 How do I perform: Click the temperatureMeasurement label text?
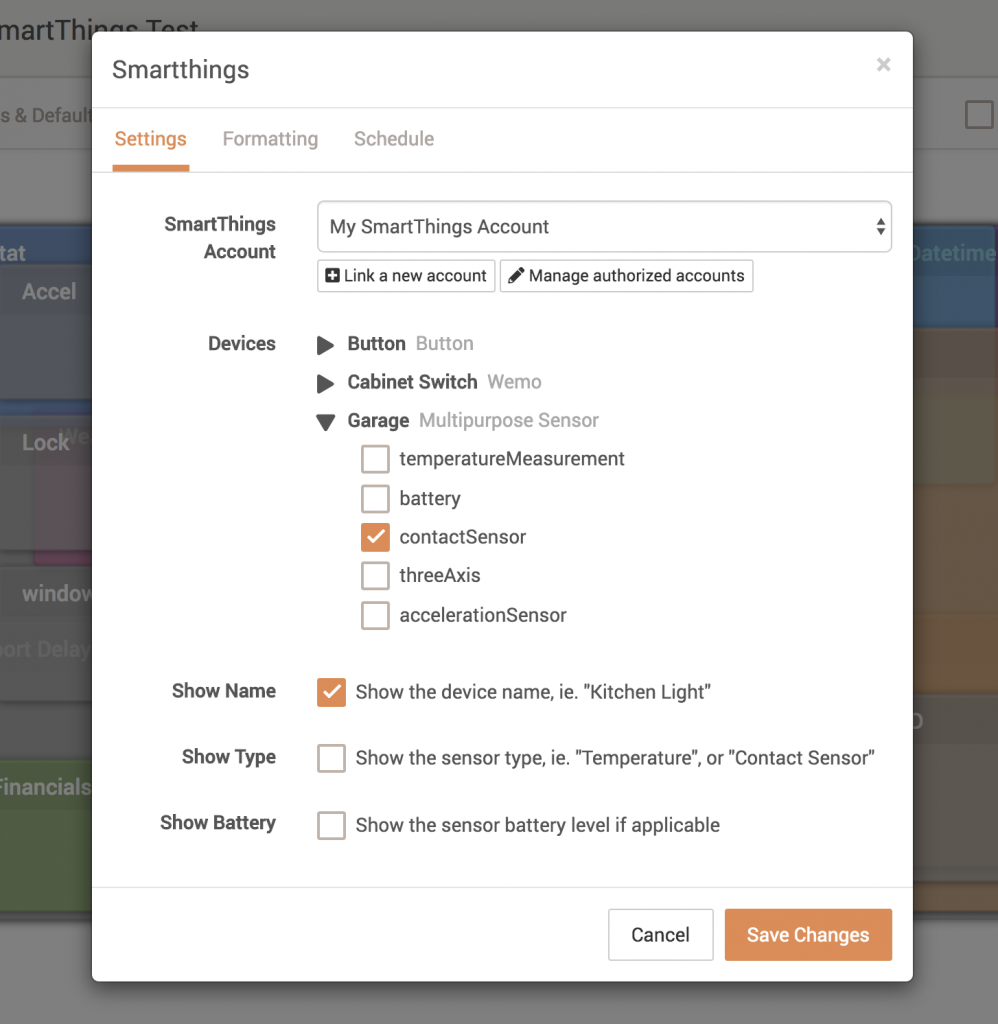(512, 458)
